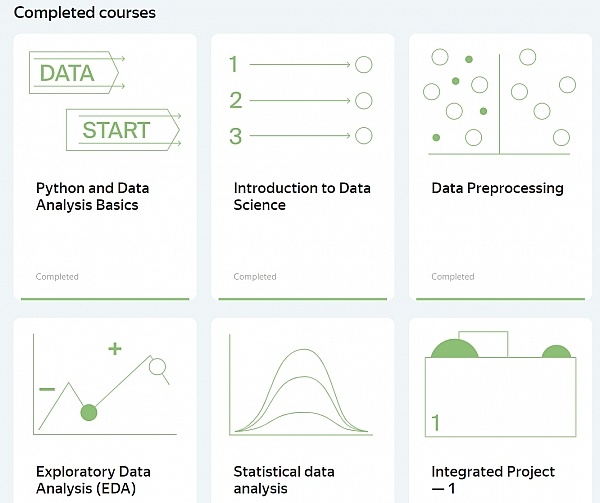The width and height of the screenshot is (600, 503).
Task: Click Completed status under Introduction to Data Science
Action: [x=255, y=277]
